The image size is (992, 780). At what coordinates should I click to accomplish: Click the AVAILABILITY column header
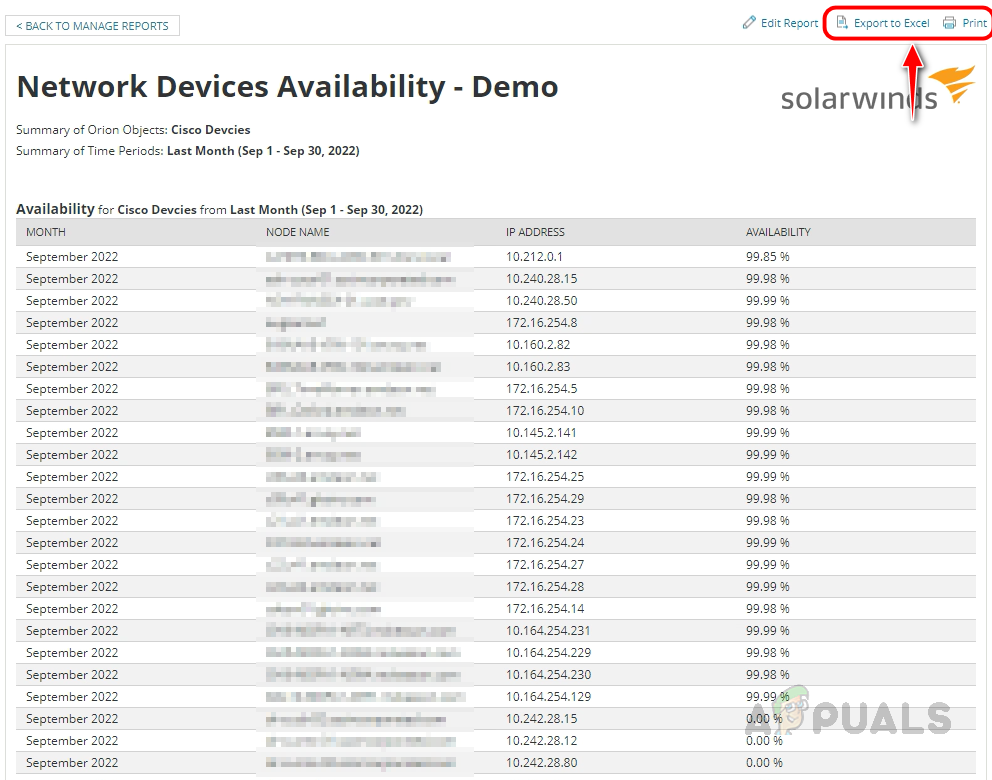(x=778, y=232)
